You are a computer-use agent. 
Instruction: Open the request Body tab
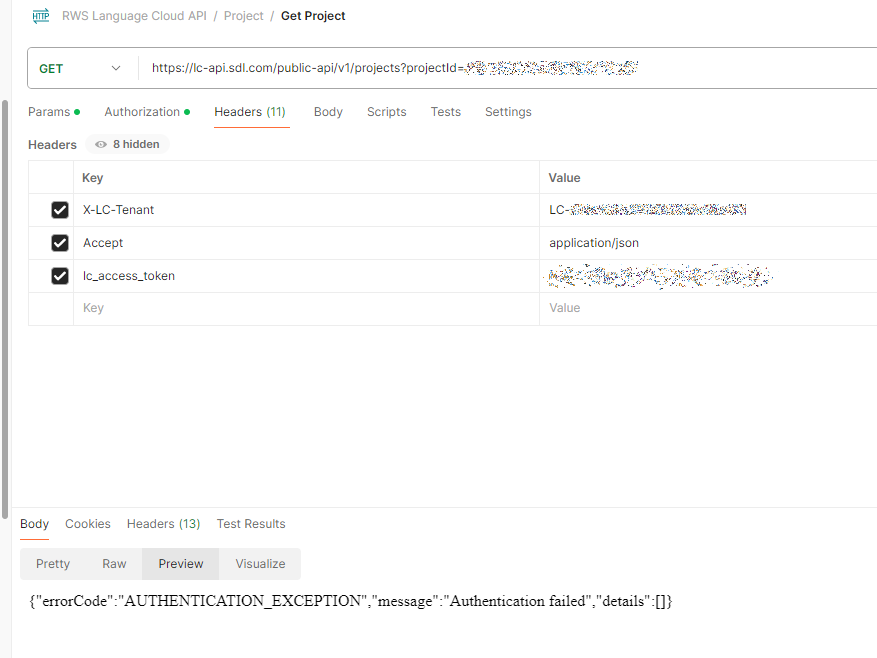point(328,112)
